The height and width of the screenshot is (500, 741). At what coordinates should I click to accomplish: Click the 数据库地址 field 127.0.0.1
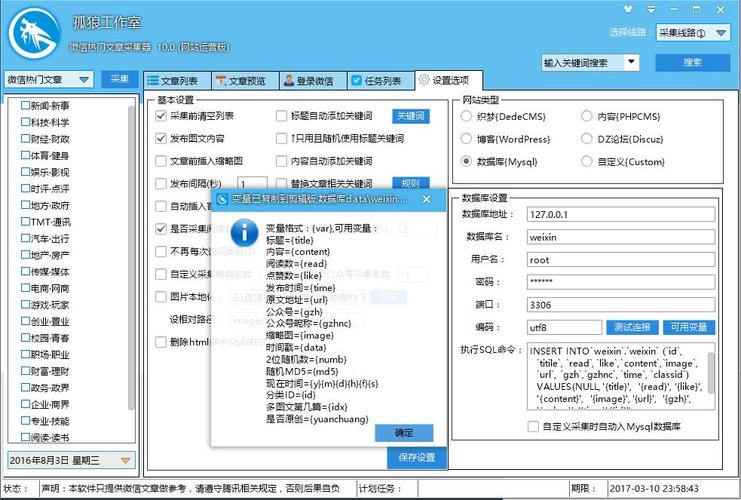click(621, 215)
